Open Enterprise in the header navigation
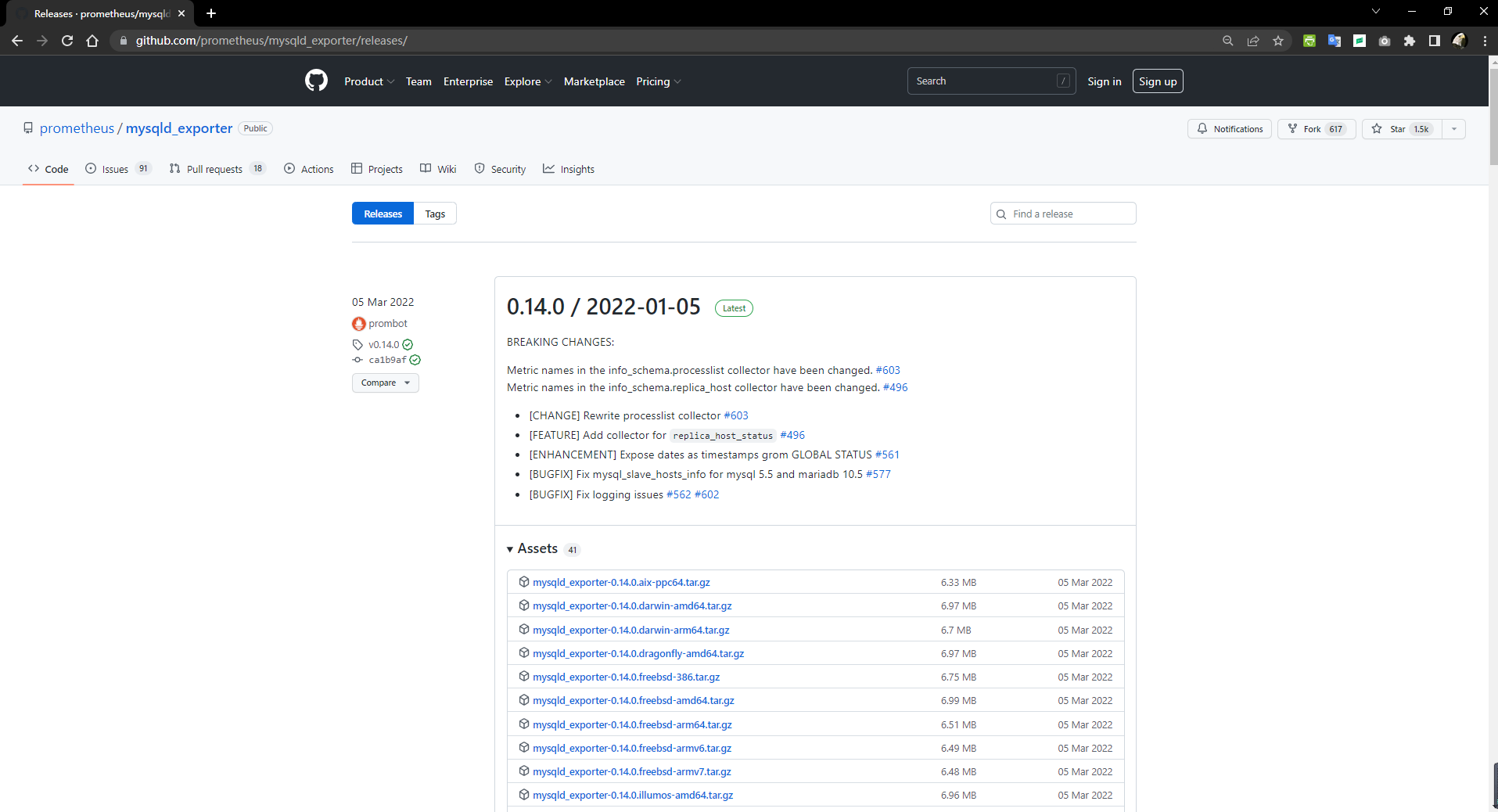 468,81
